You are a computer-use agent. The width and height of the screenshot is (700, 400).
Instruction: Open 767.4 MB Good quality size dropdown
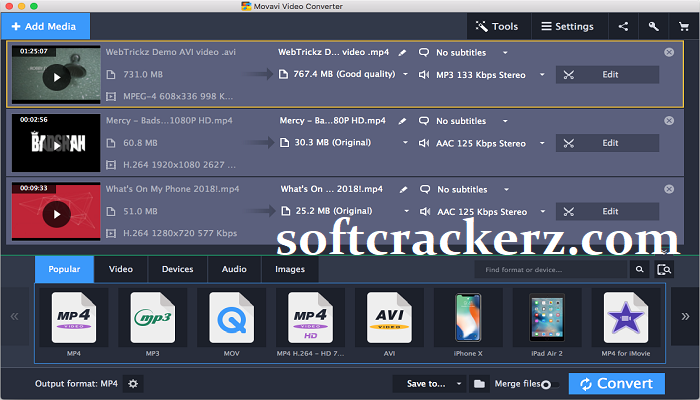tap(405, 74)
